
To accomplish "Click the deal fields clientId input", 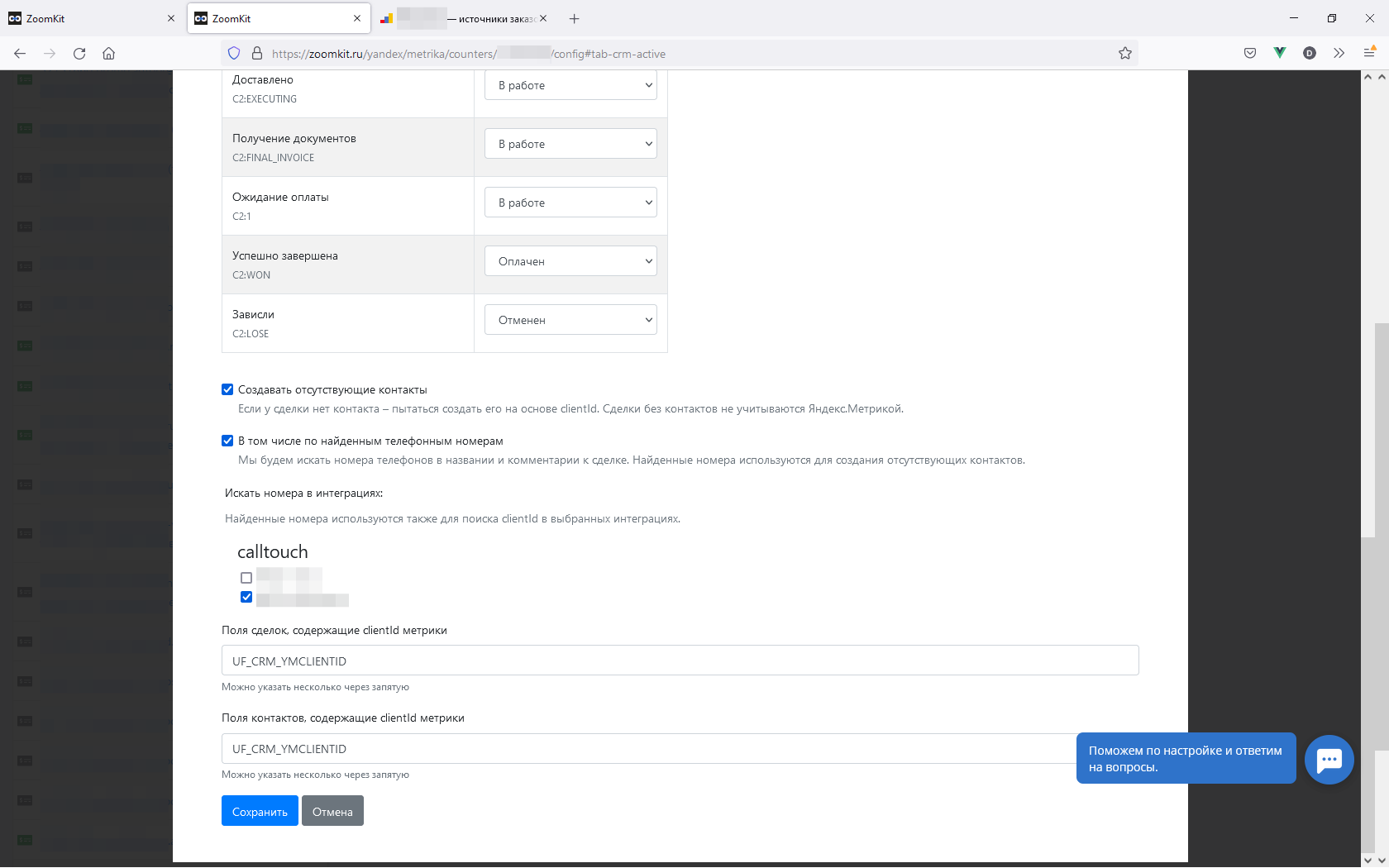I will [680, 661].
